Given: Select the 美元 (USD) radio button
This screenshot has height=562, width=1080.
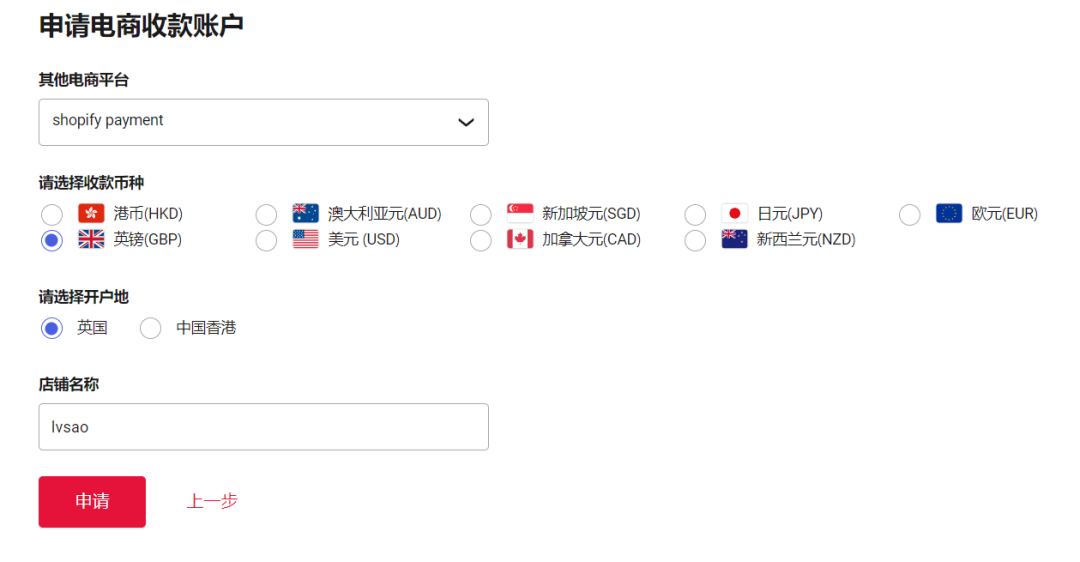Looking at the screenshot, I should (x=267, y=240).
